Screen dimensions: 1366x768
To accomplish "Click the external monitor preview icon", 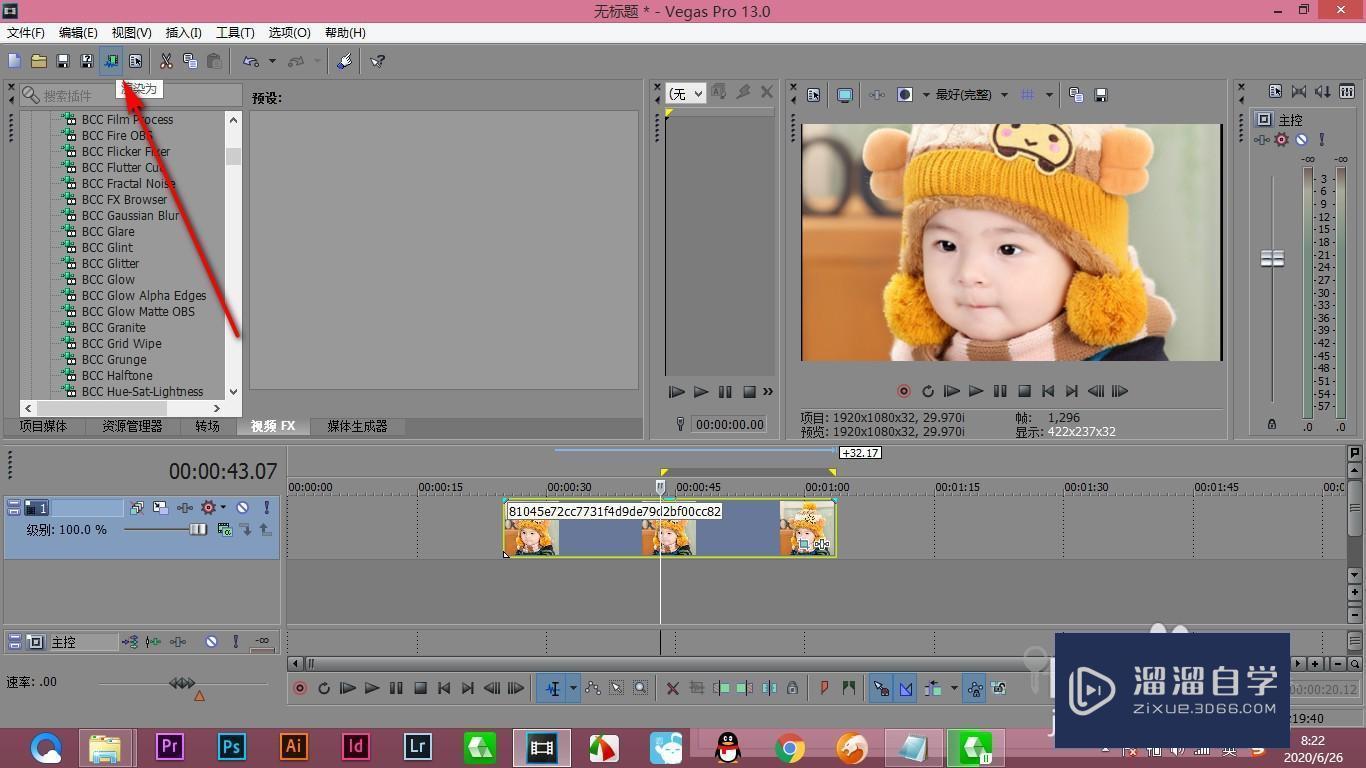I will click(x=845, y=95).
